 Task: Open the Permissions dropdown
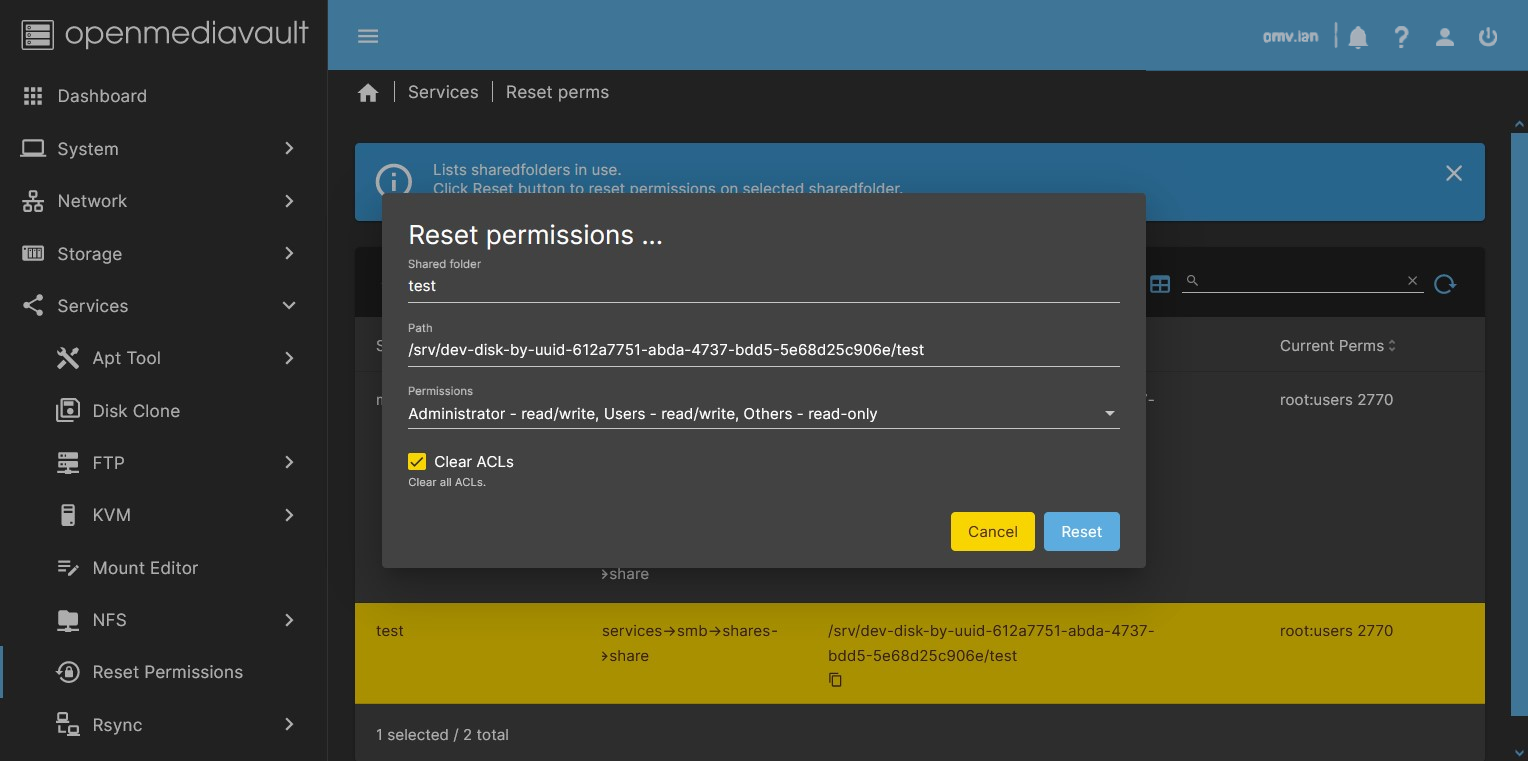[x=1109, y=413]
